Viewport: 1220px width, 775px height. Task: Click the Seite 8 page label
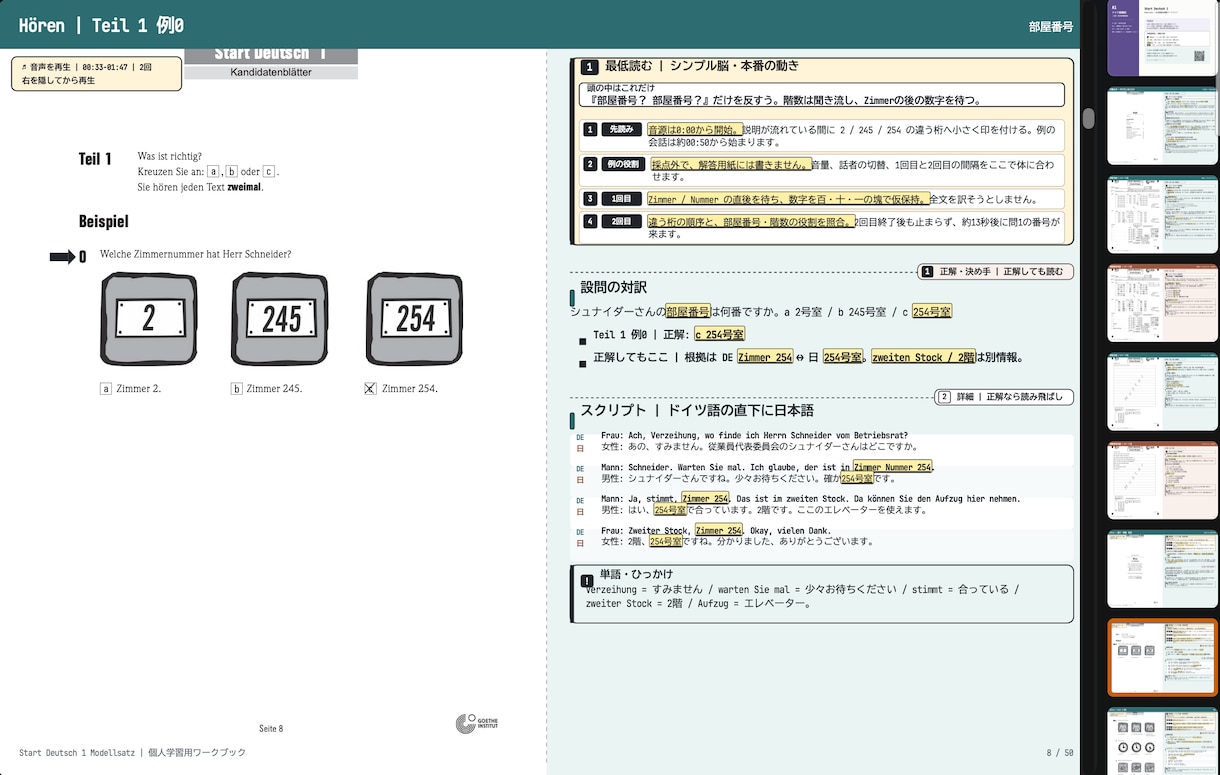point(271,729)
